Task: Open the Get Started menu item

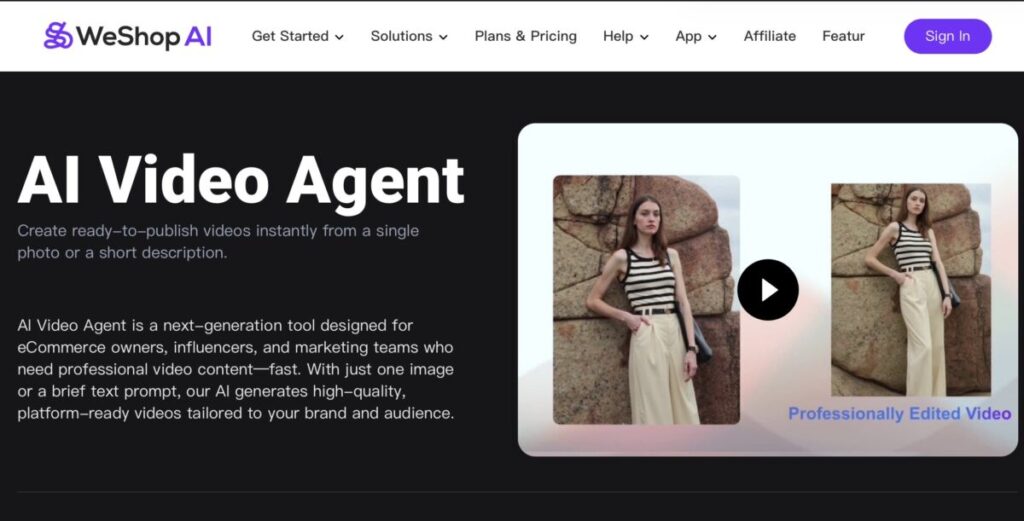Action: 290,36
